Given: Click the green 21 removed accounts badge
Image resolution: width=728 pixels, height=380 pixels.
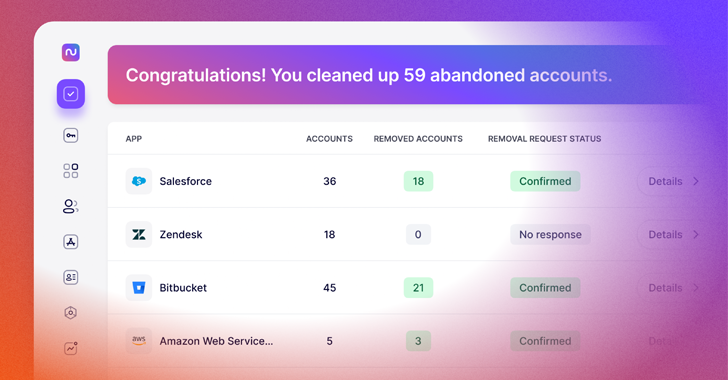Looking at the screenshot, I should click(x=418, y=288).
